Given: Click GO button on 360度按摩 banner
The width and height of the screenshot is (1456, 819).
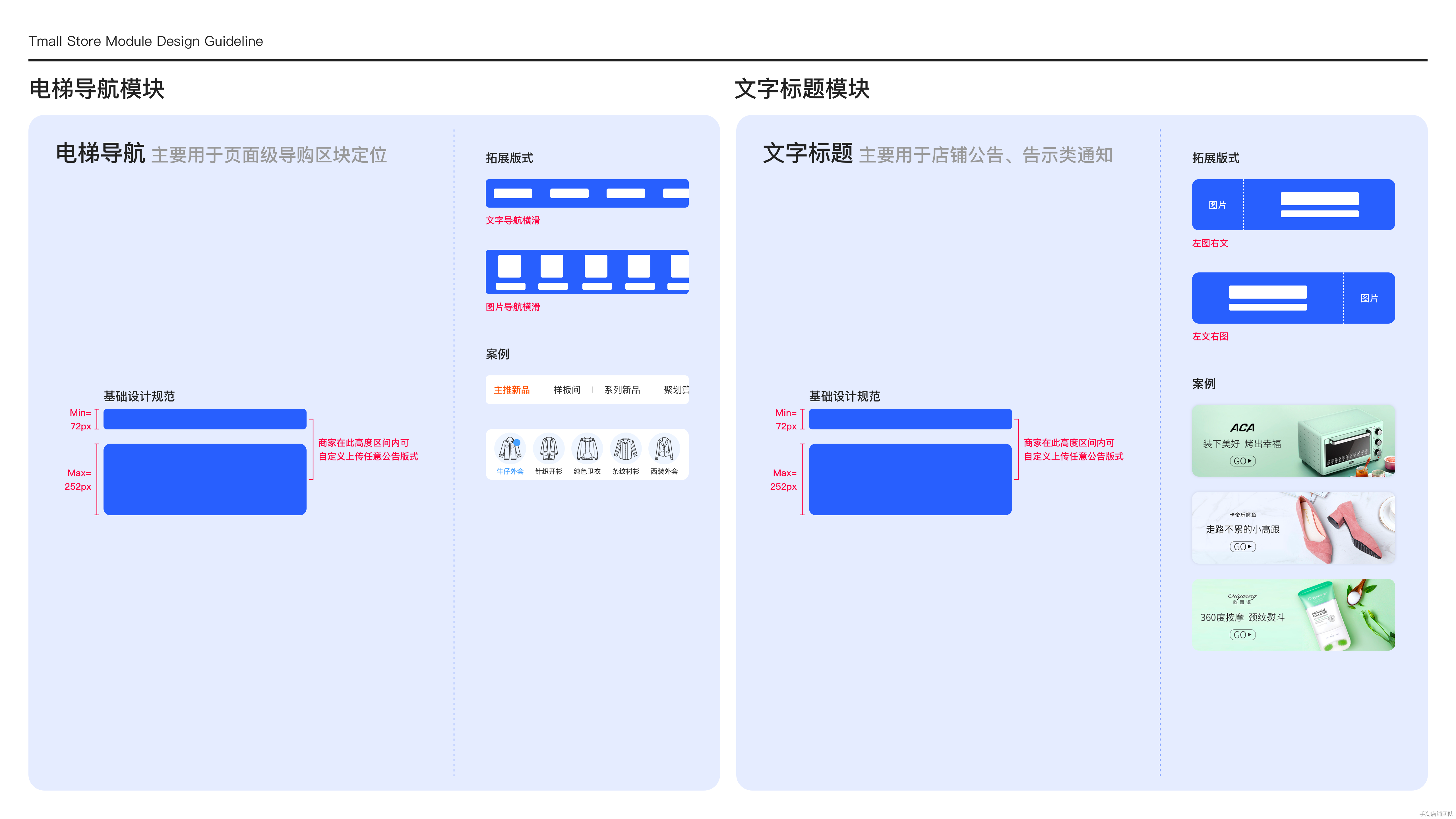Looking at the screenshot, I should pyautogui.click(x=1242, y=635).
